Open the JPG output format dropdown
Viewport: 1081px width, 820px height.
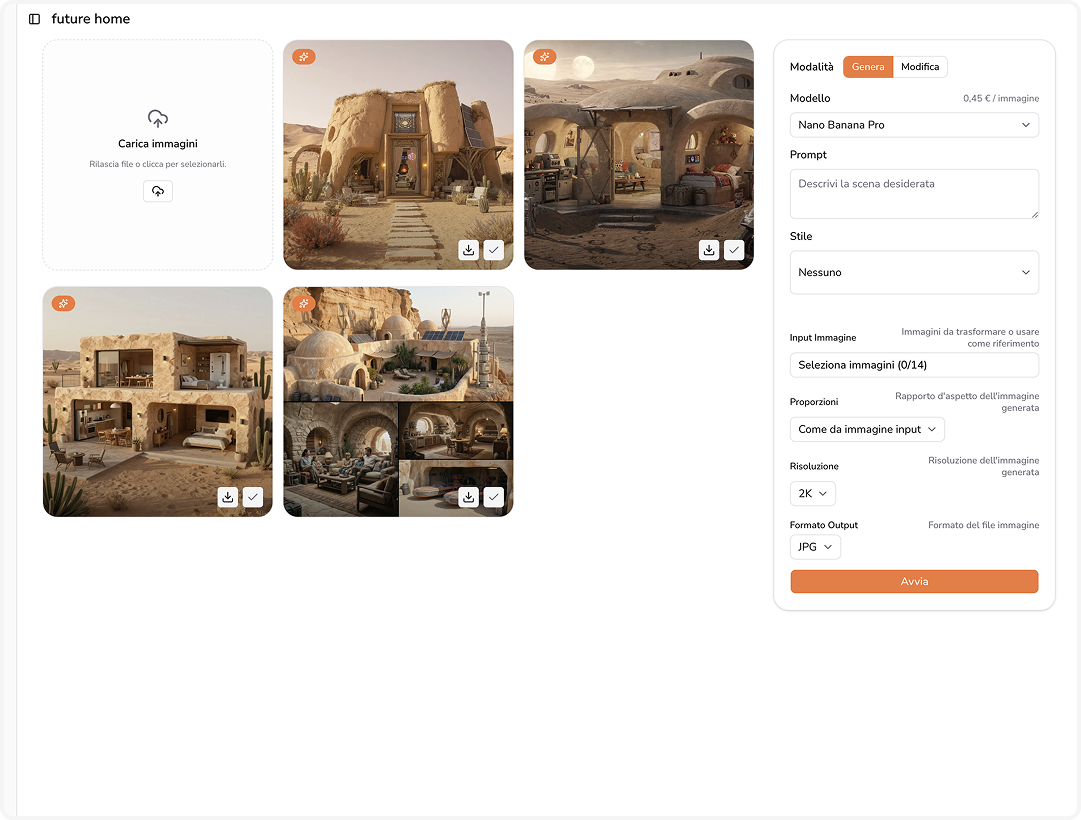pyautogui.click(x=815, y=547)
